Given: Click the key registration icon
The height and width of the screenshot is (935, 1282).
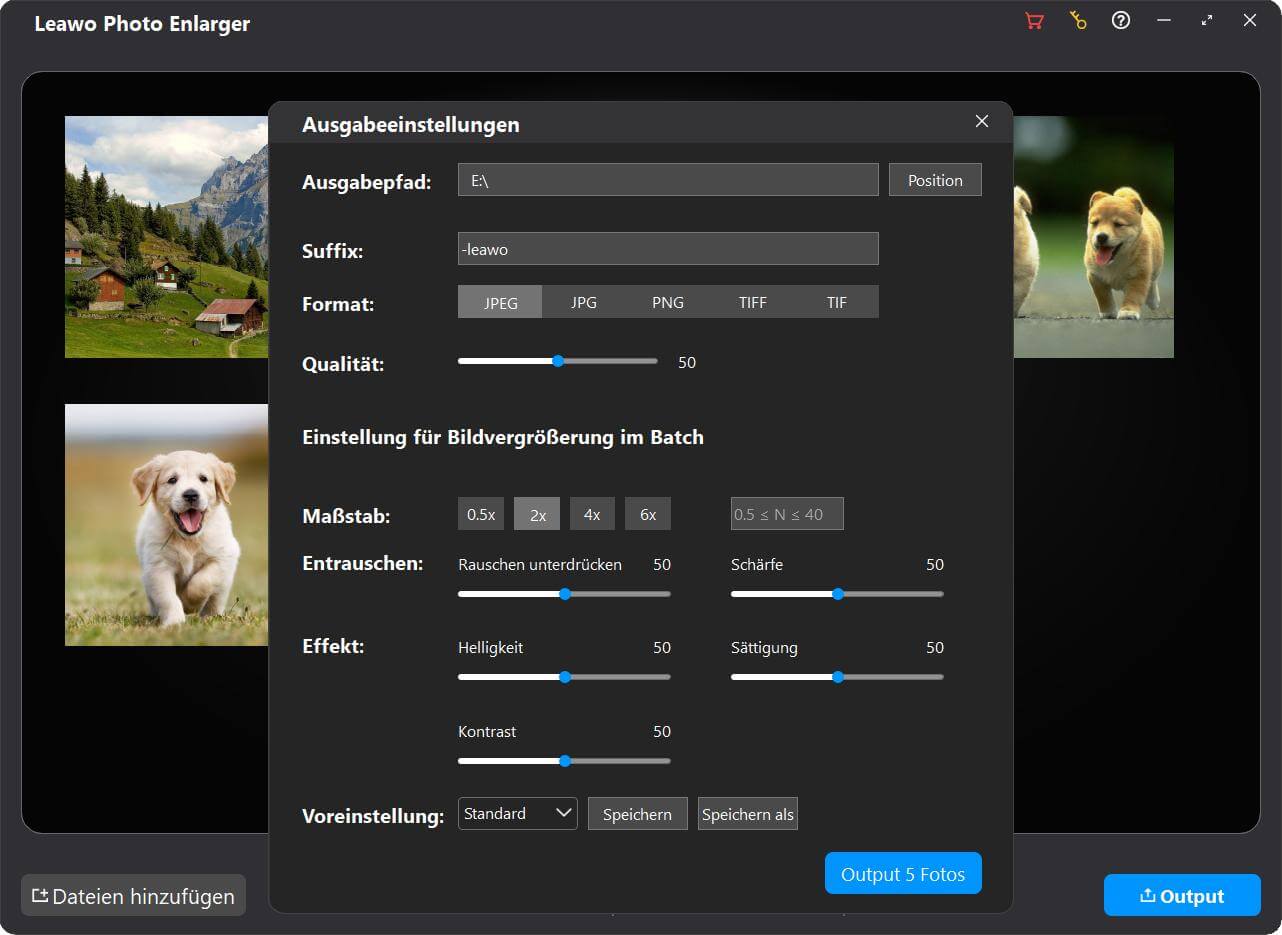Looking at the screenshot, I should (1078, 21).
